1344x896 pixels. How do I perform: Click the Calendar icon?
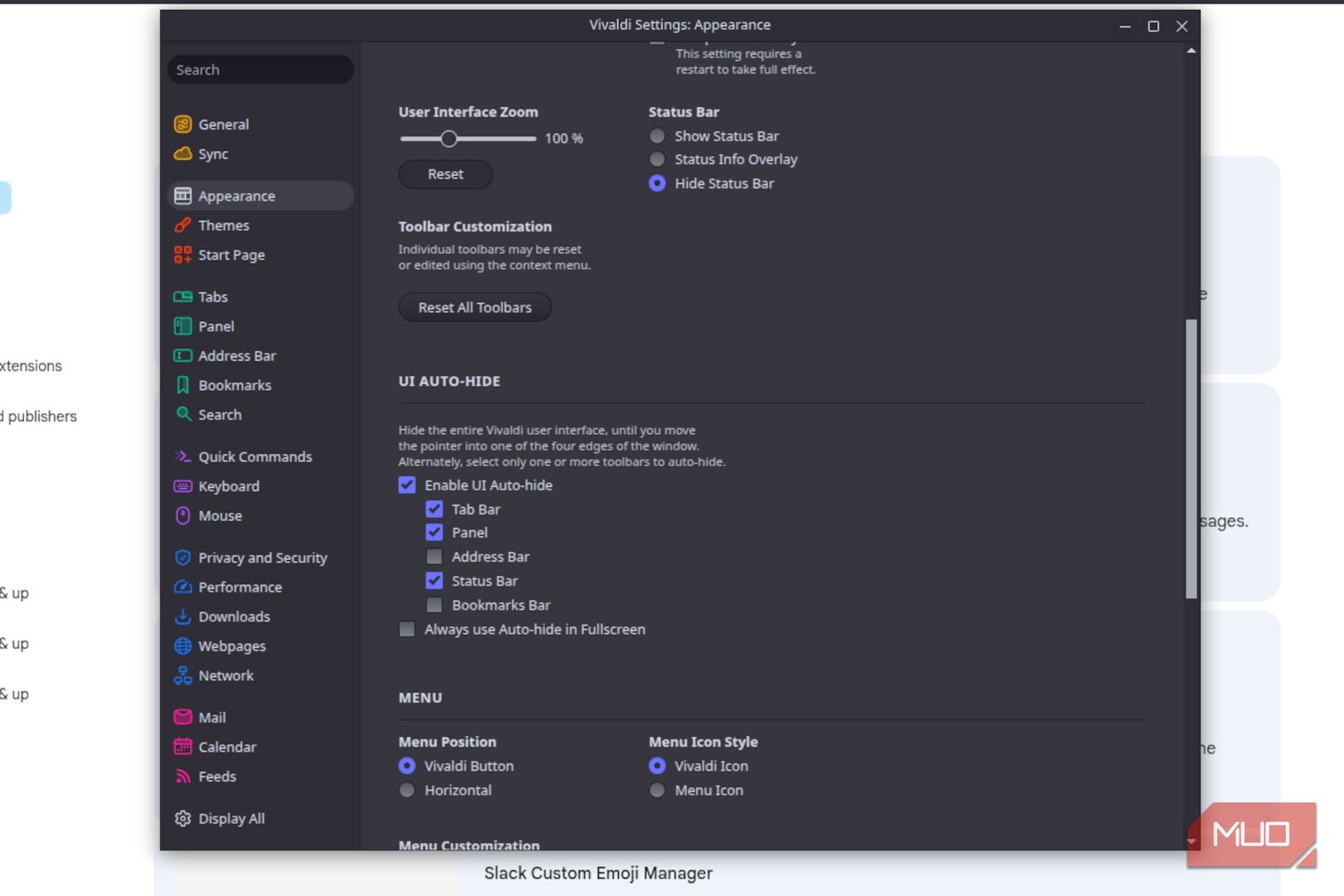tap(183, 747)
